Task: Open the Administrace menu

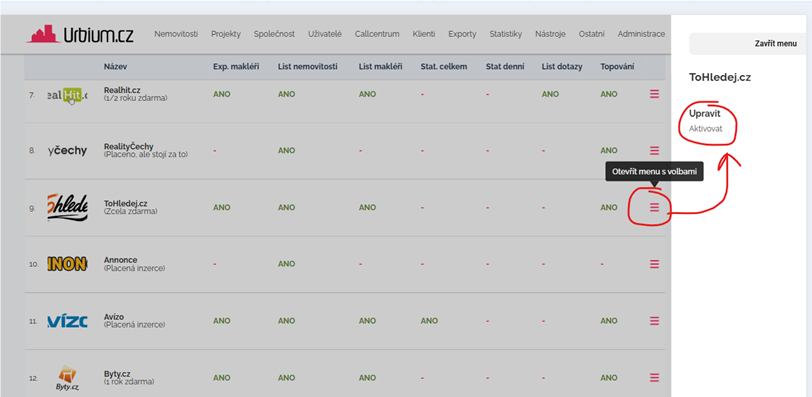Action: (x=641, y=34)
